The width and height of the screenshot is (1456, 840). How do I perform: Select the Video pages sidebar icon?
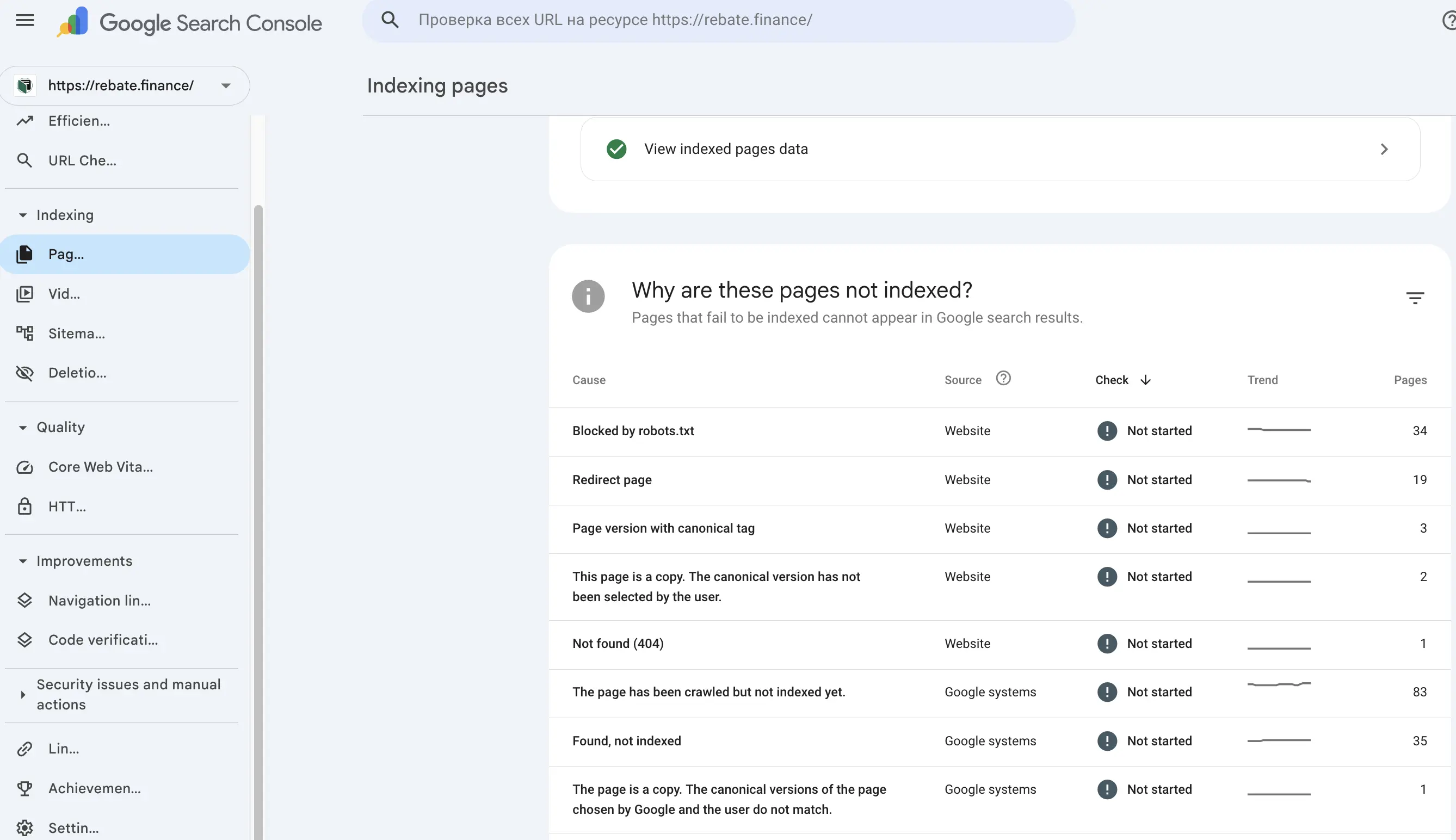click(25, 294)
